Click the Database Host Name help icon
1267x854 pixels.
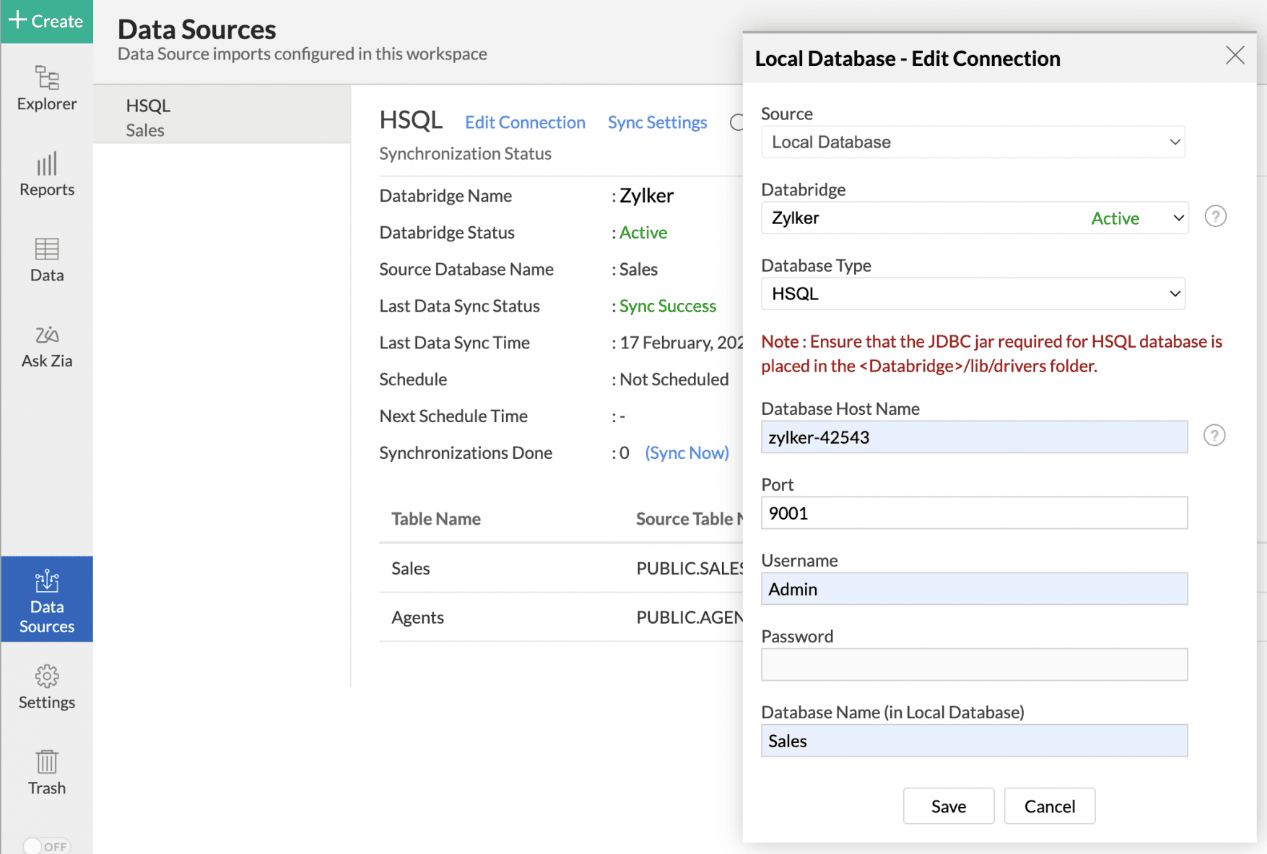click(1214, 436)
